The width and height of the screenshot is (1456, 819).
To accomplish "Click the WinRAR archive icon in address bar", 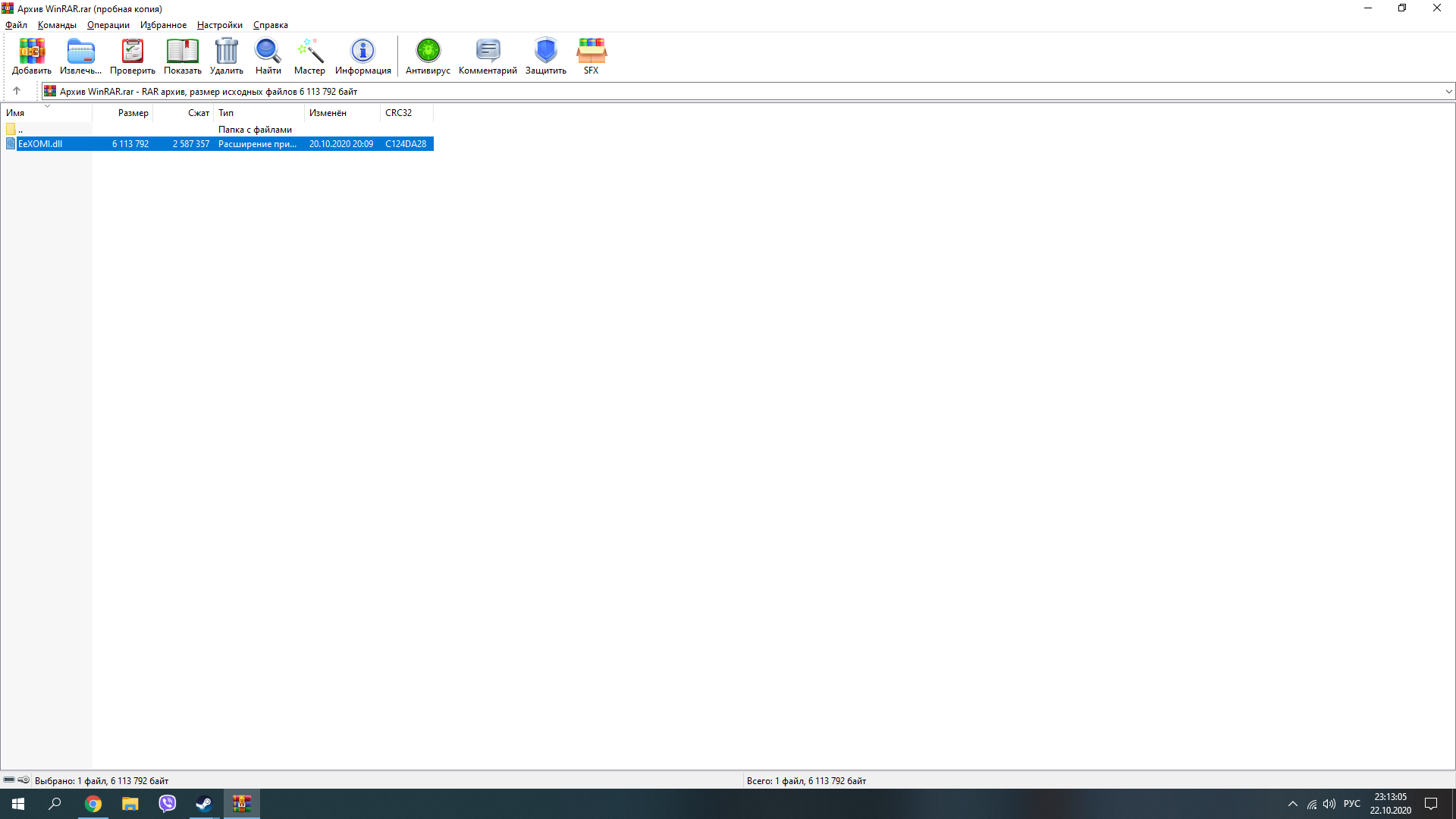I will 50,91.
